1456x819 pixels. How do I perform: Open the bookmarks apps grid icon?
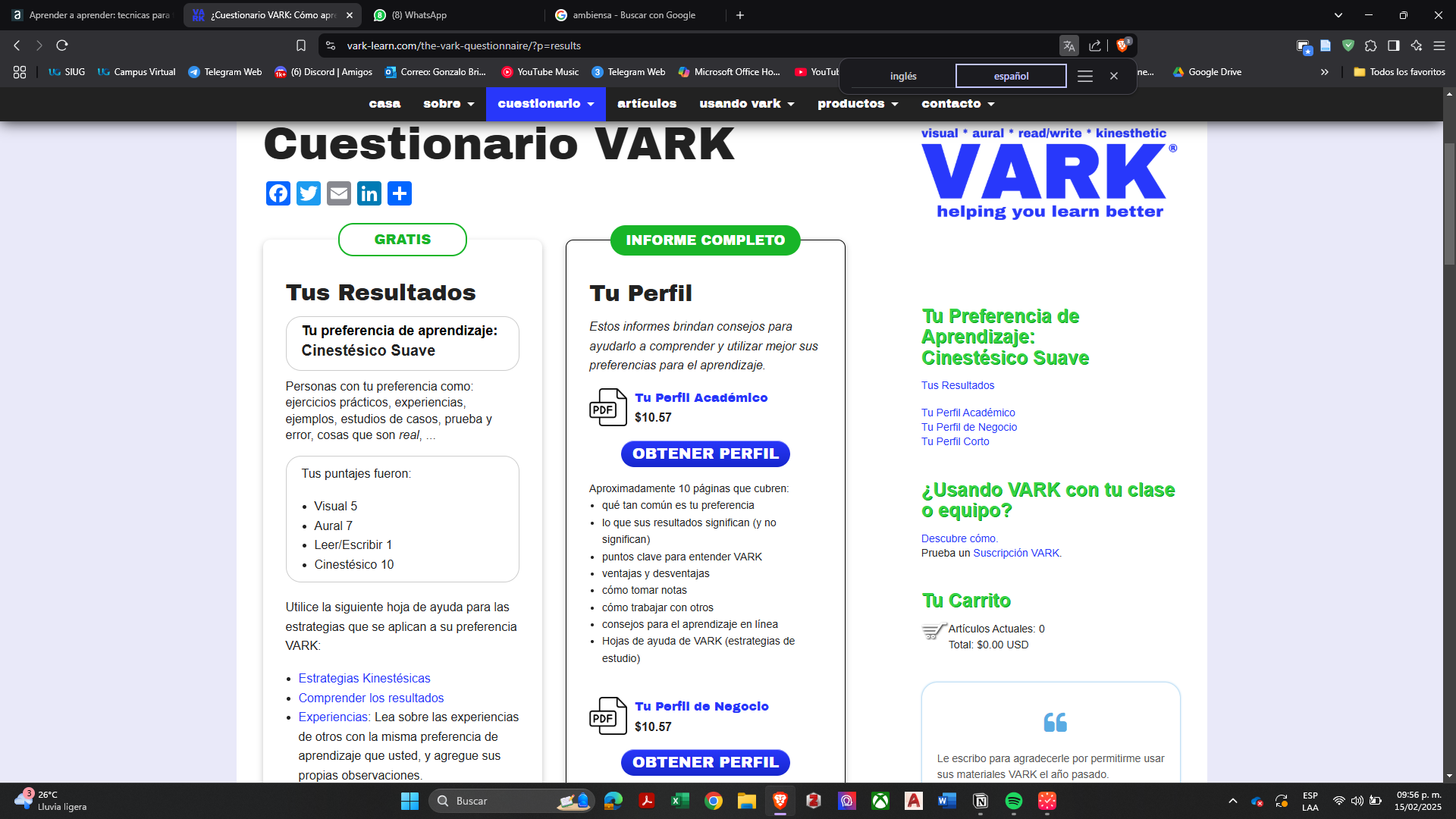[x=20, y=72]
